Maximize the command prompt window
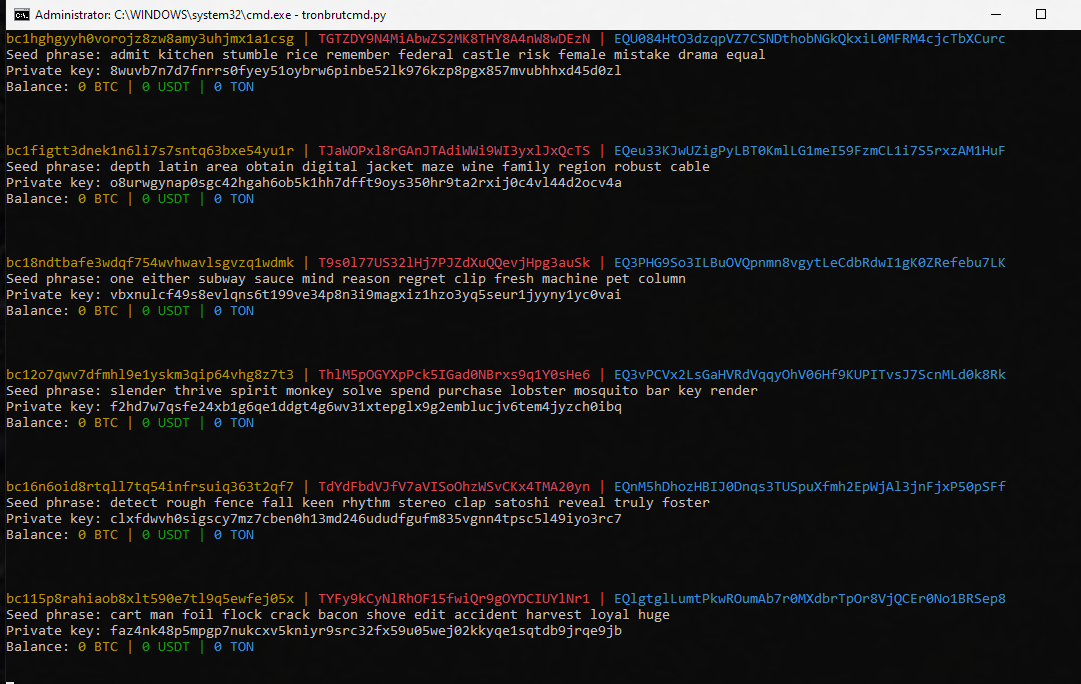This screenshot has height=684, width=1081. (x=1040, y=15)
